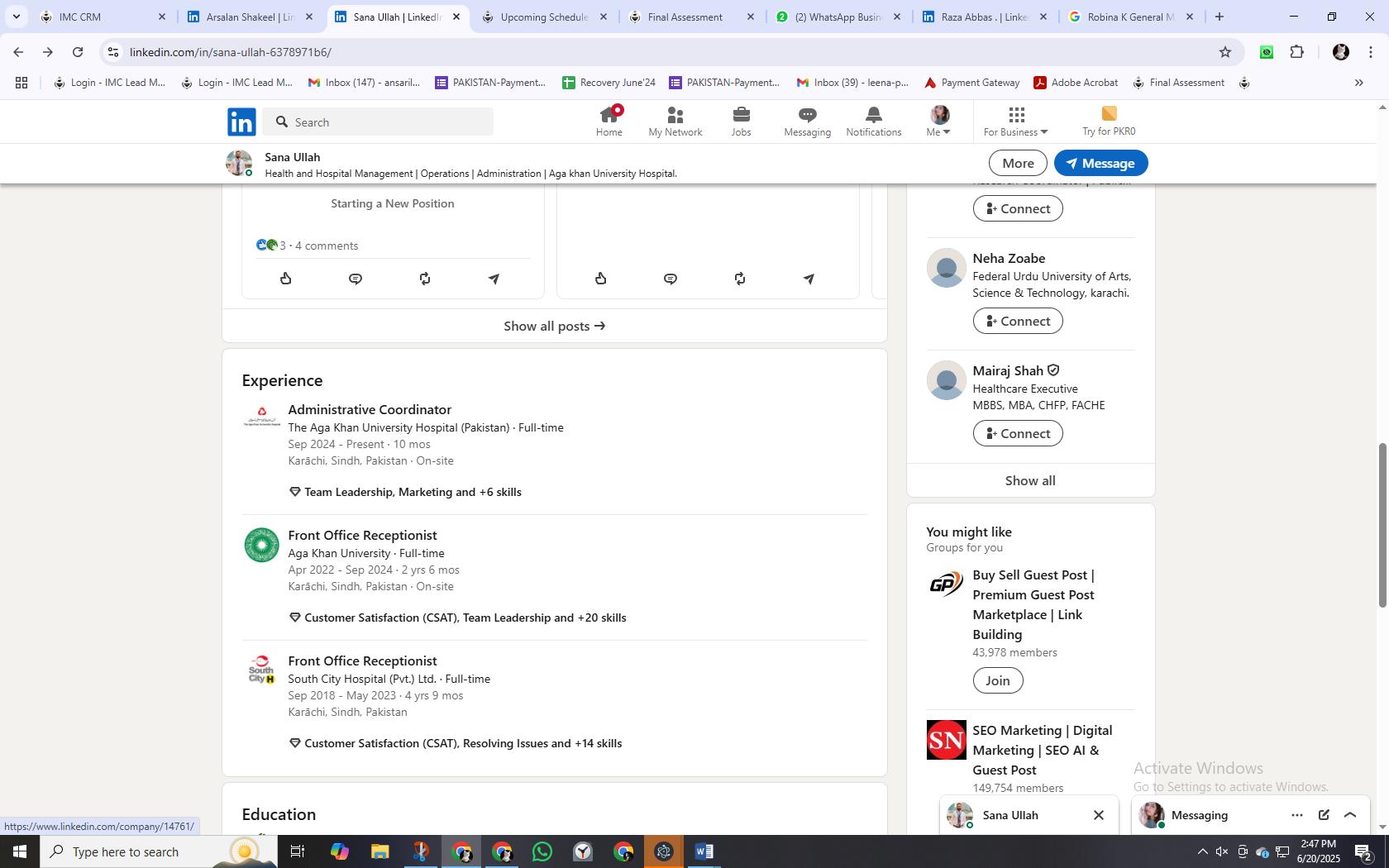Open Messaging bar options (three dots)

pos(1297,815)
